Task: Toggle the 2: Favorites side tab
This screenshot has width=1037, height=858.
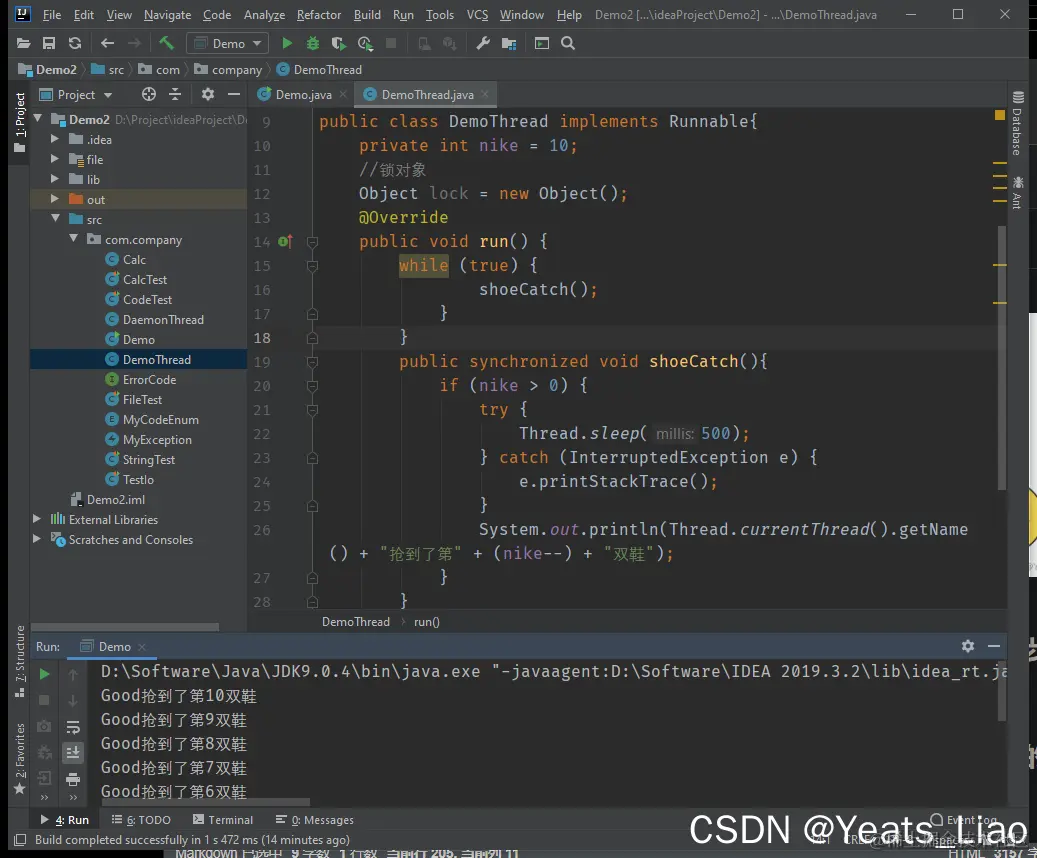Action: 20,759
